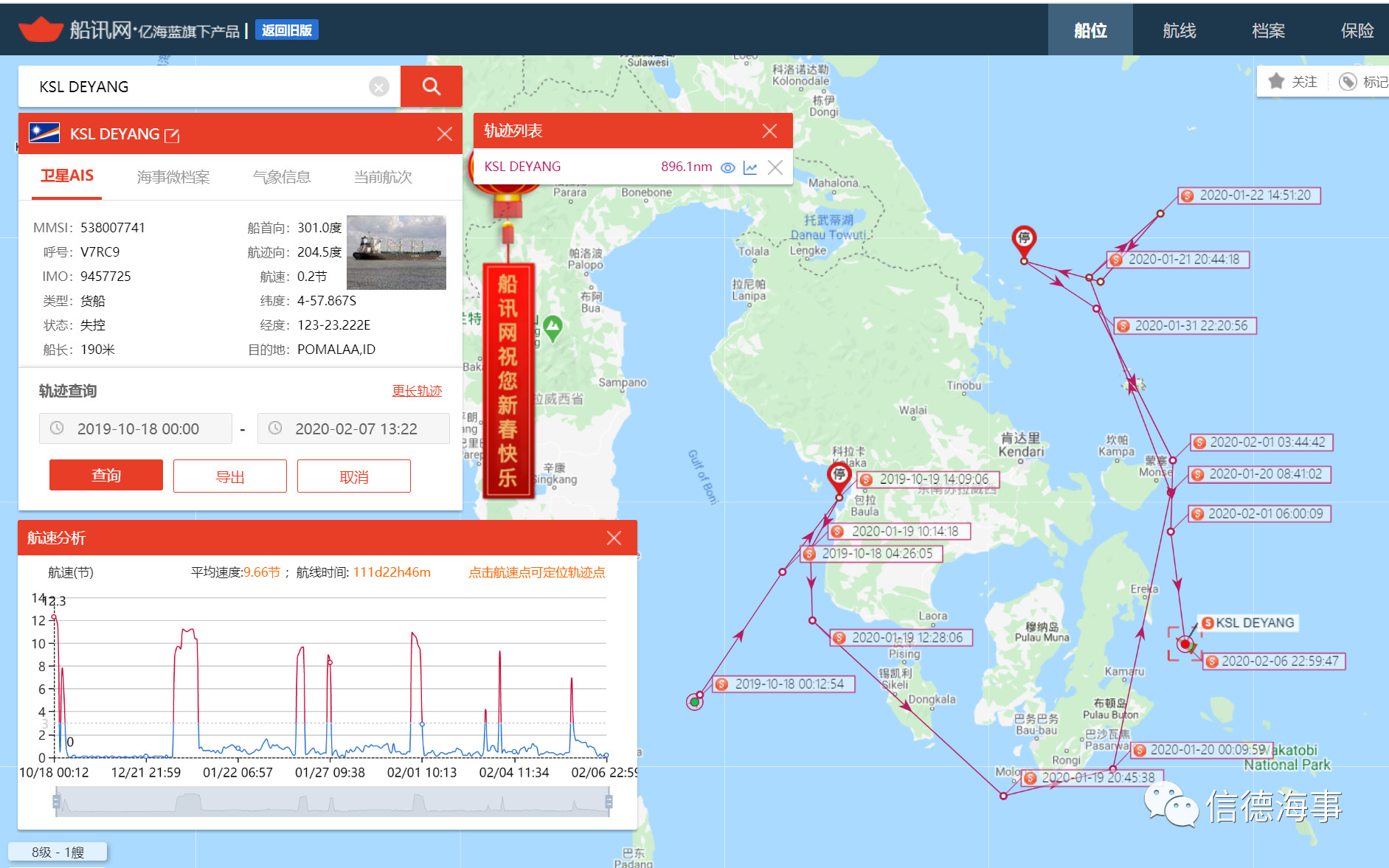Select the 保险 top navigation item
1389x868 pixels.
click(1357, 30)
